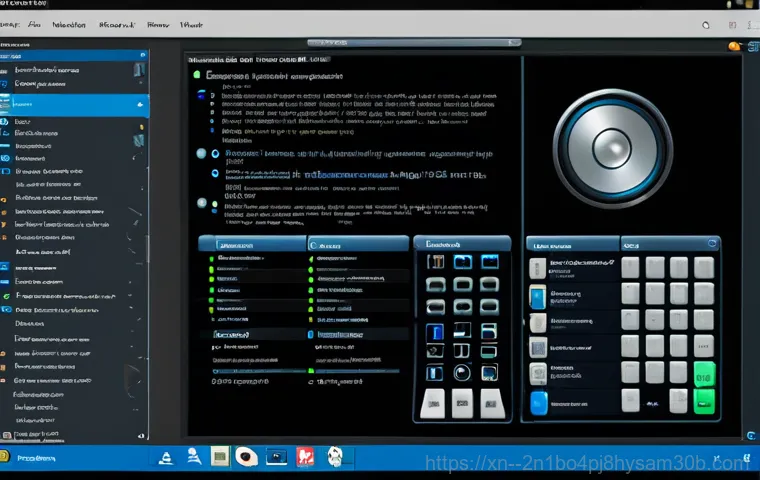Image resolution: width=760 pixels, height=480 pixels.
Task: Click the round icon in middle grid bottom row
Action: tap(462, 372)
